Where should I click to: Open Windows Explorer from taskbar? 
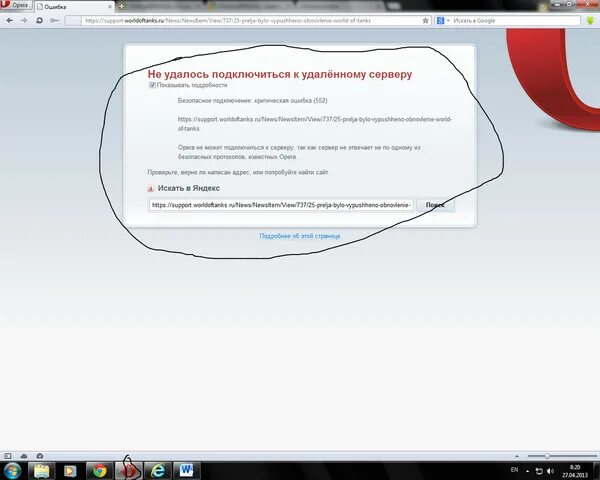click(41, 471)
